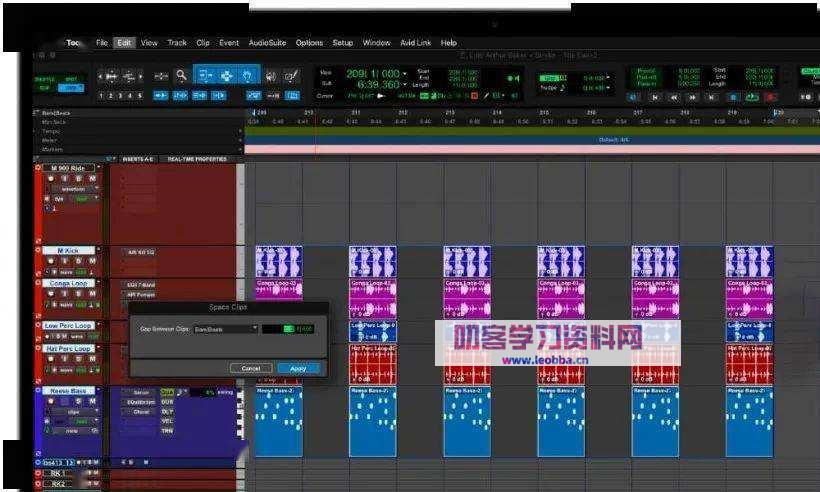Select the Grabber hand tool

(248, 76)
